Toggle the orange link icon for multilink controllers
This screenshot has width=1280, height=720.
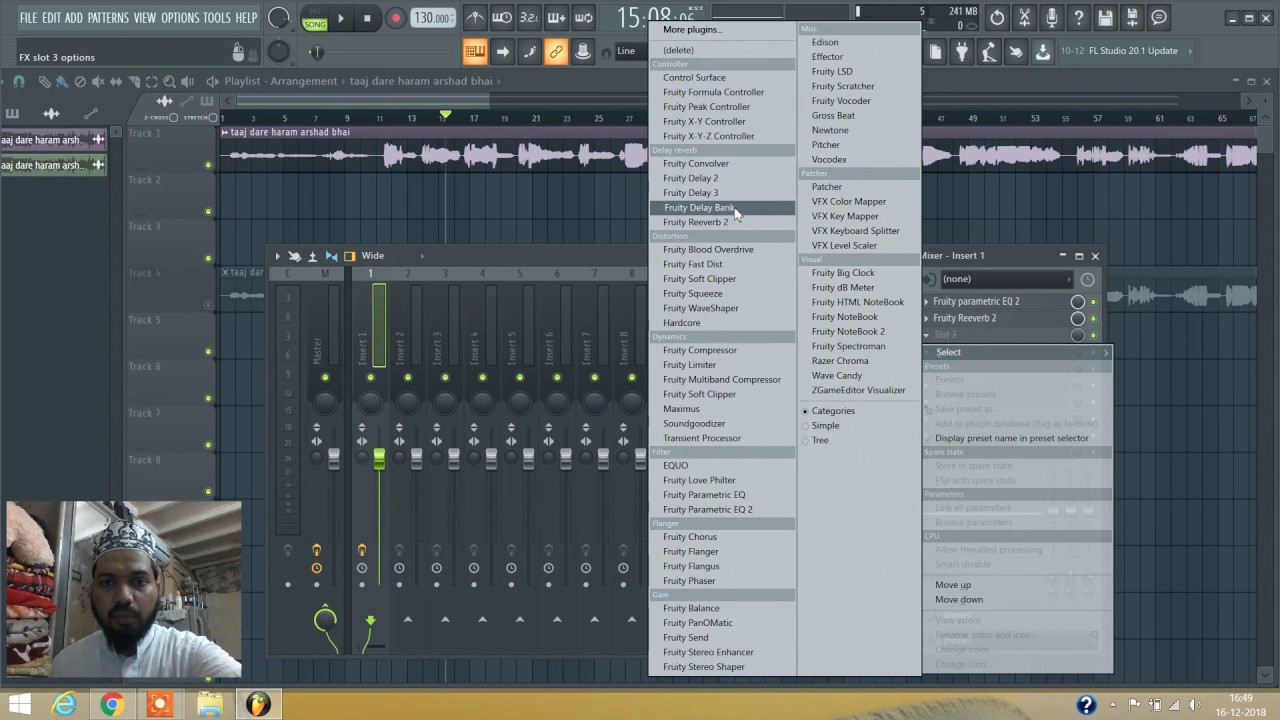(x=556, y=52)
